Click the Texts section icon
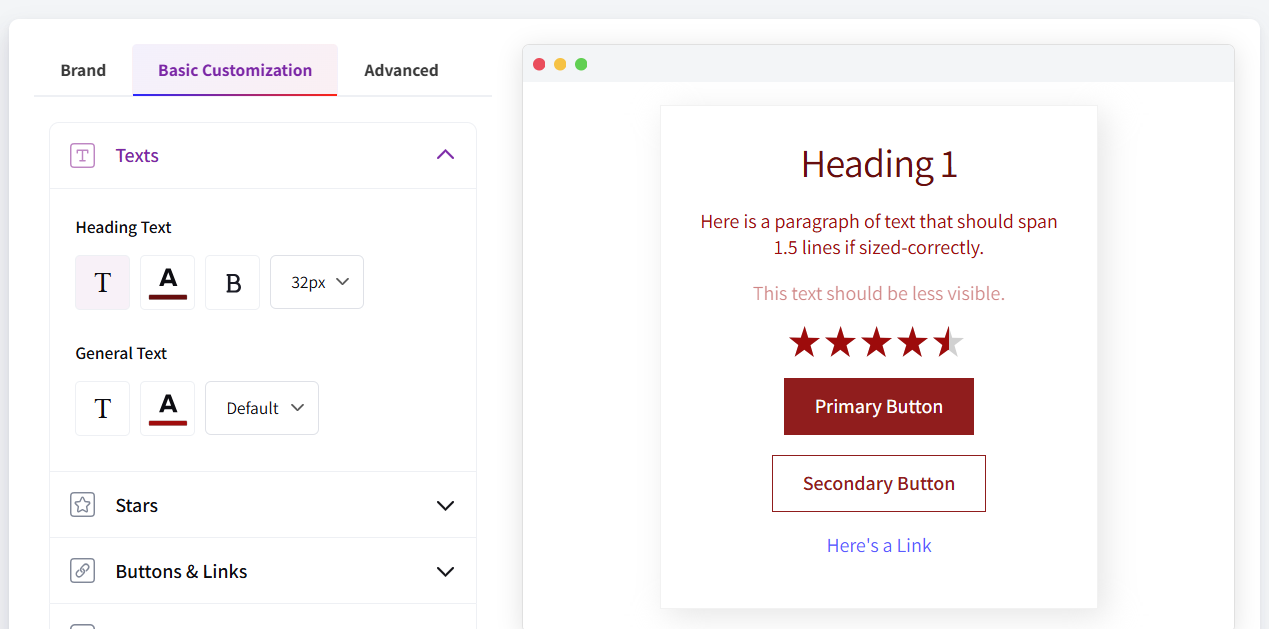 coord(83,155)
